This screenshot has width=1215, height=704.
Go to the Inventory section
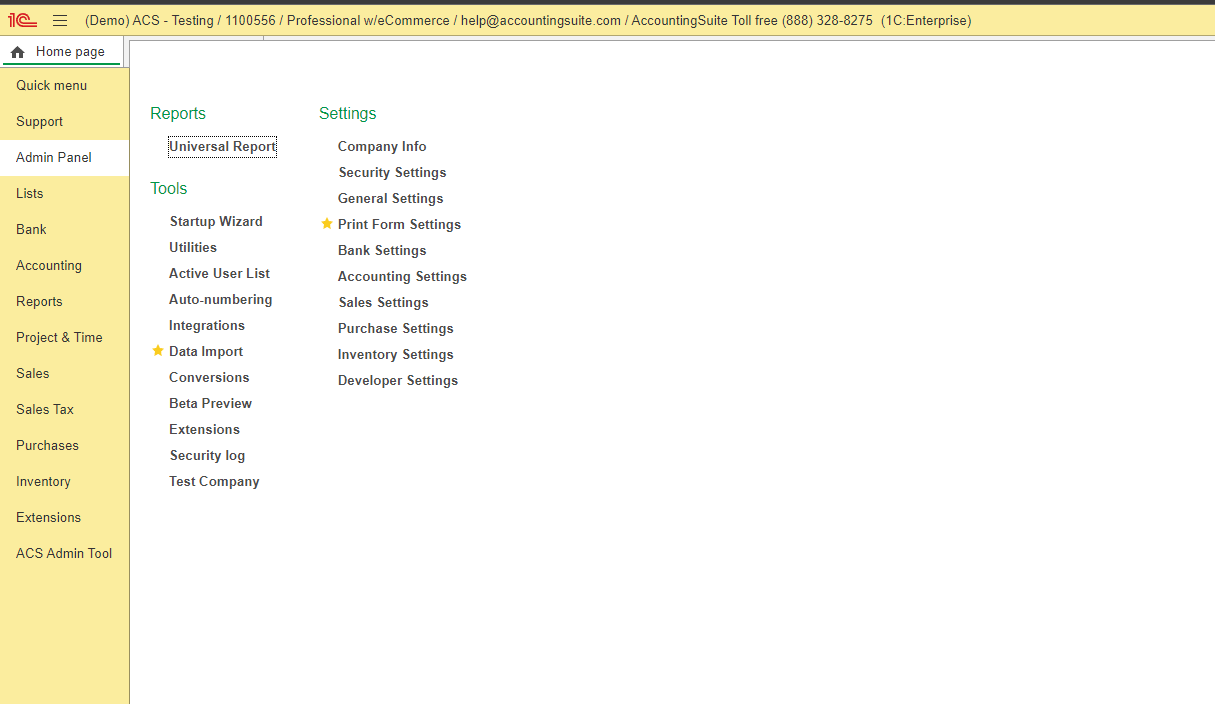[x=65, y=482]
